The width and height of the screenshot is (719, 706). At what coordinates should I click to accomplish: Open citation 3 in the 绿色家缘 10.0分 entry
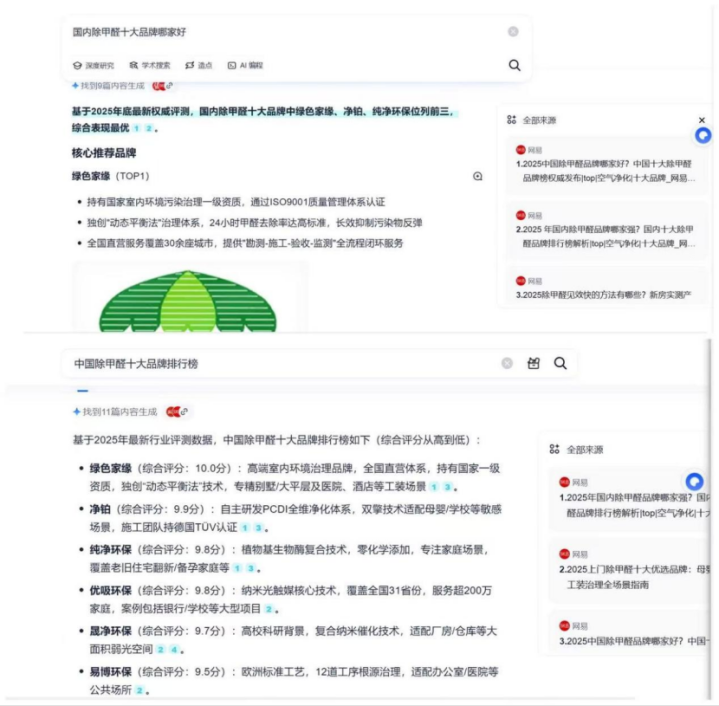coord(448,487)
